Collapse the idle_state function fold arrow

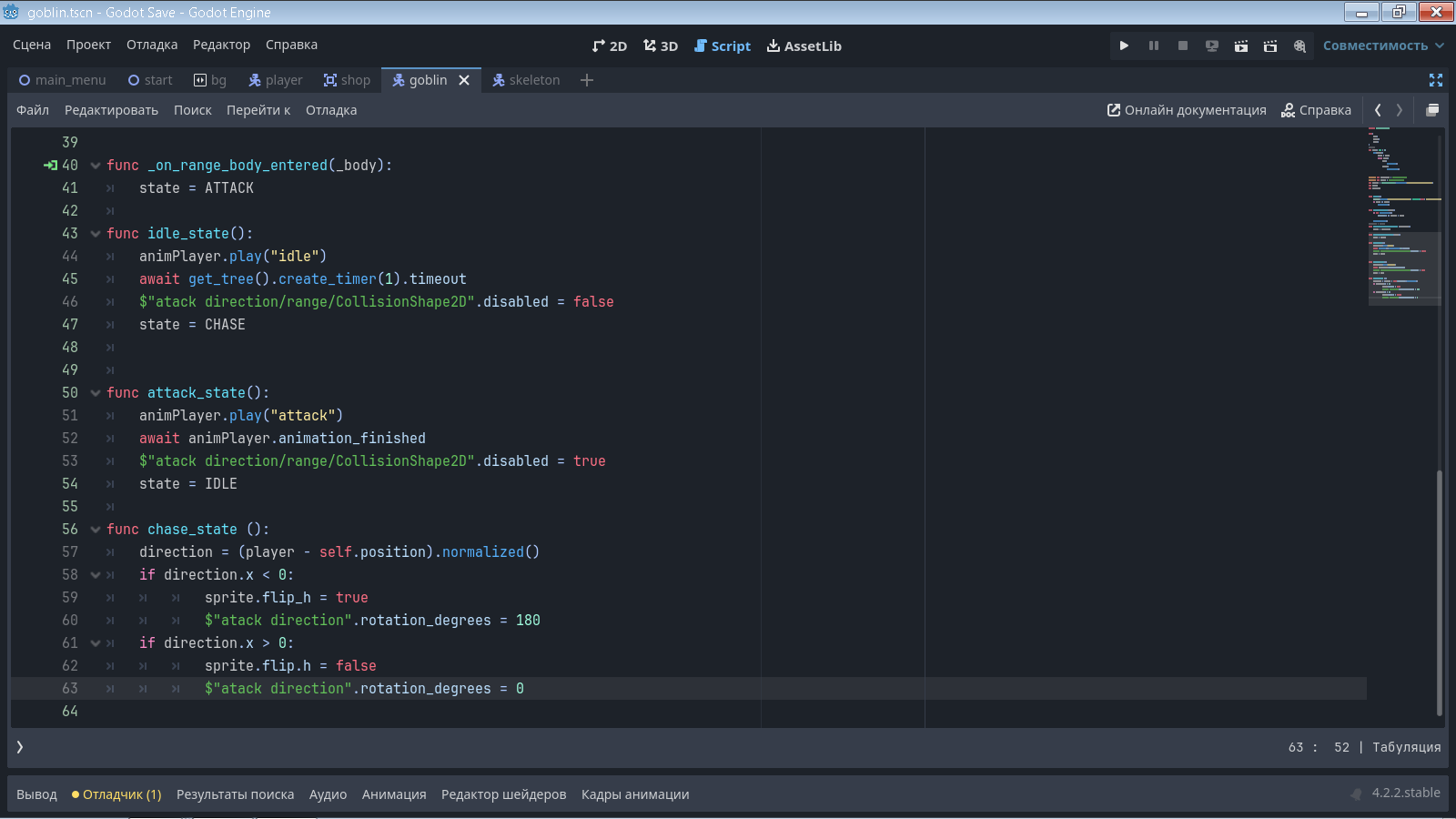click(96, 234)
